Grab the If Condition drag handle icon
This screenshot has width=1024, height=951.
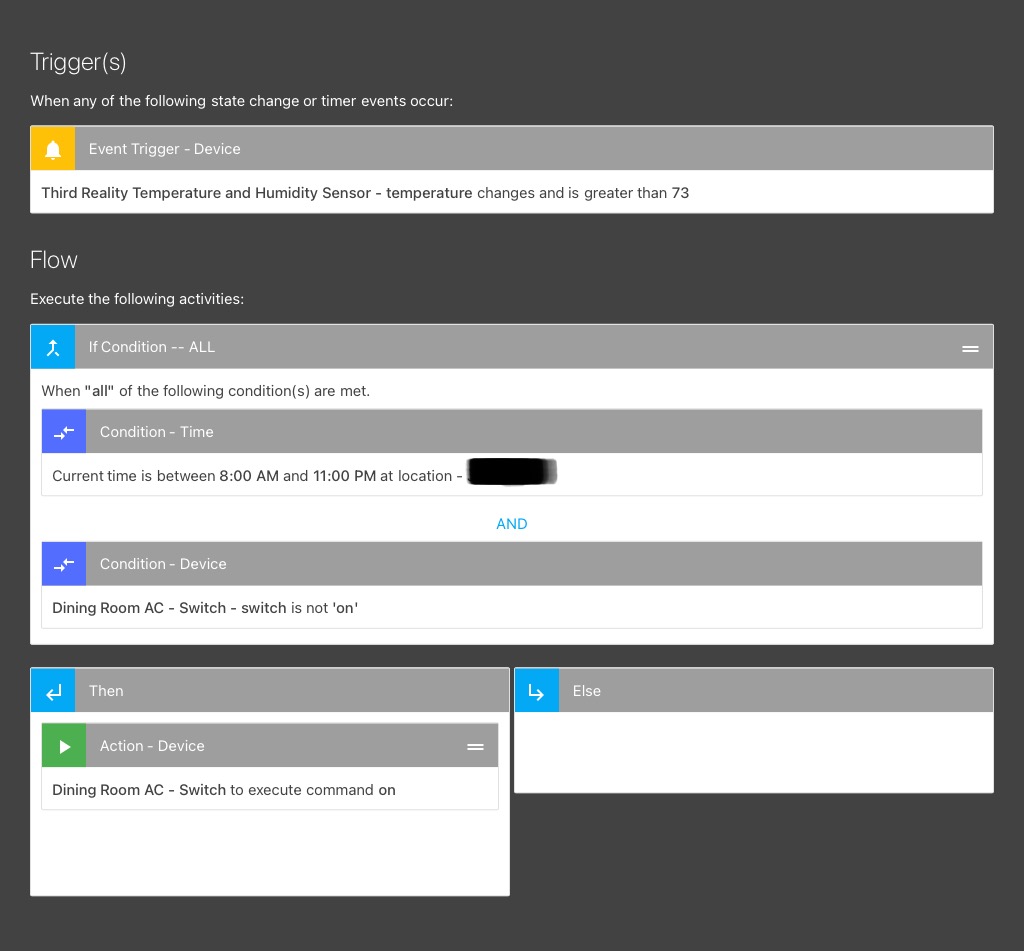click(970, 349)
